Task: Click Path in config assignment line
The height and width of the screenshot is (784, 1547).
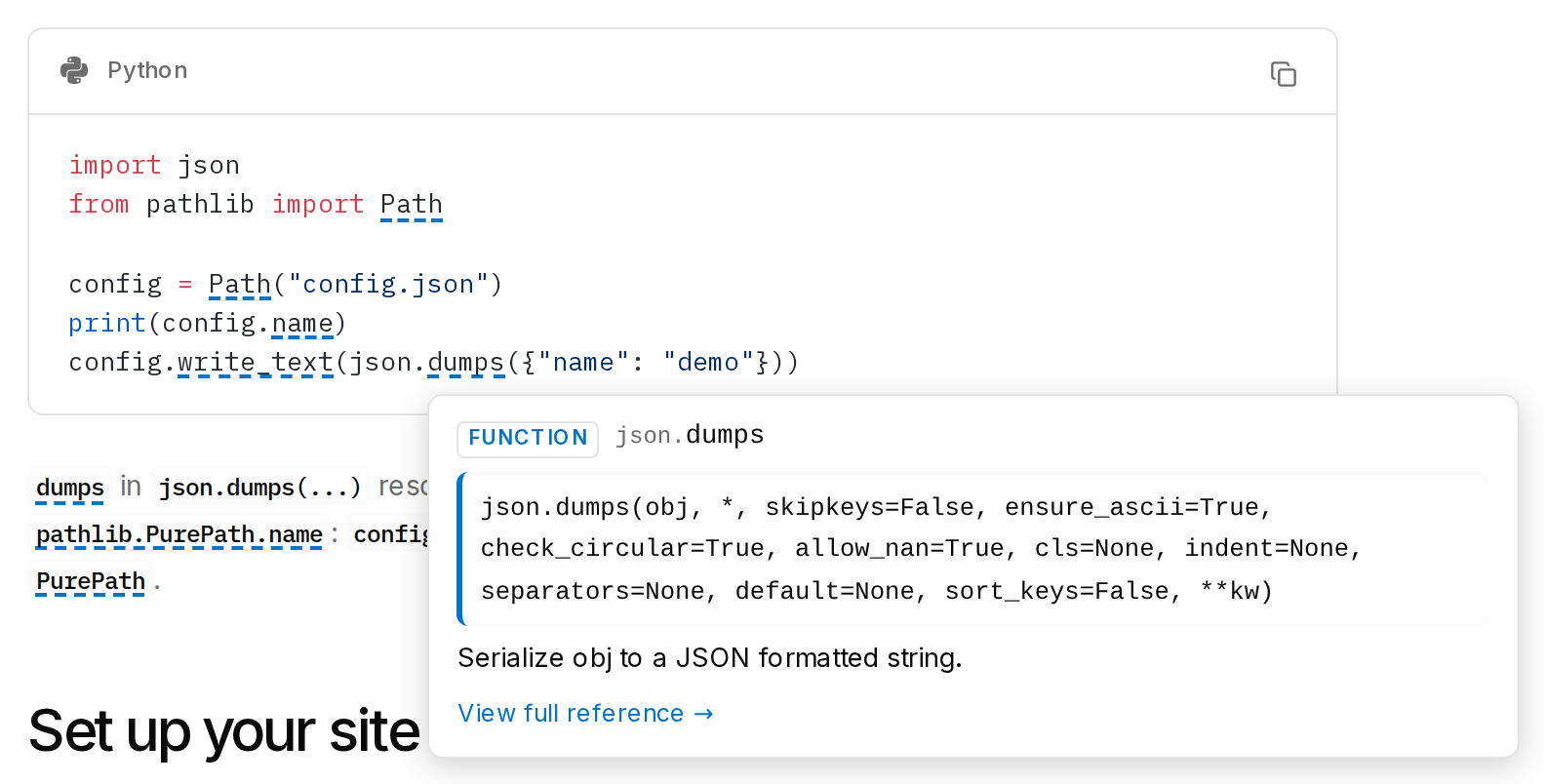Action: pos(239,285)
